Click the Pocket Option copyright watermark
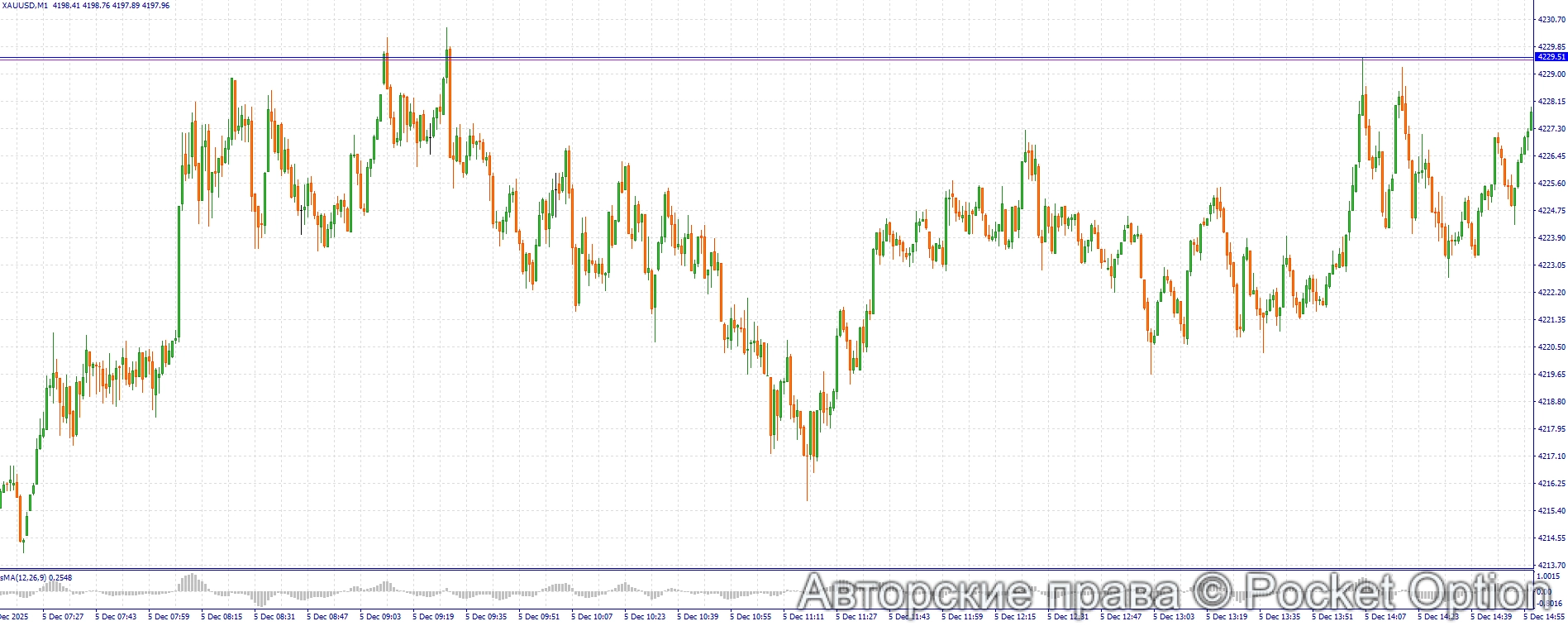 coord(1174,592)
